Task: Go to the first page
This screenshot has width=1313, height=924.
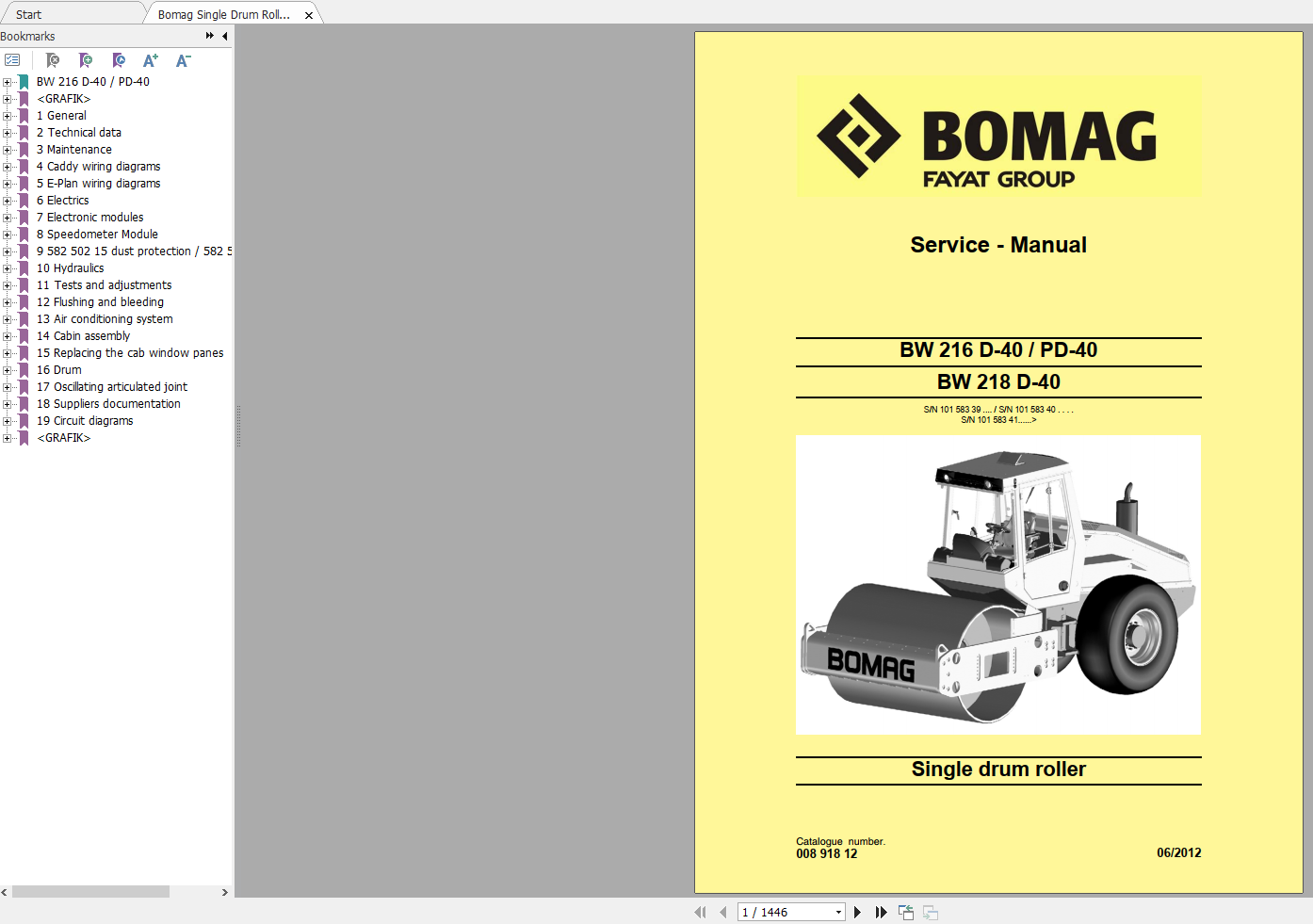Action: coord(700,912)
